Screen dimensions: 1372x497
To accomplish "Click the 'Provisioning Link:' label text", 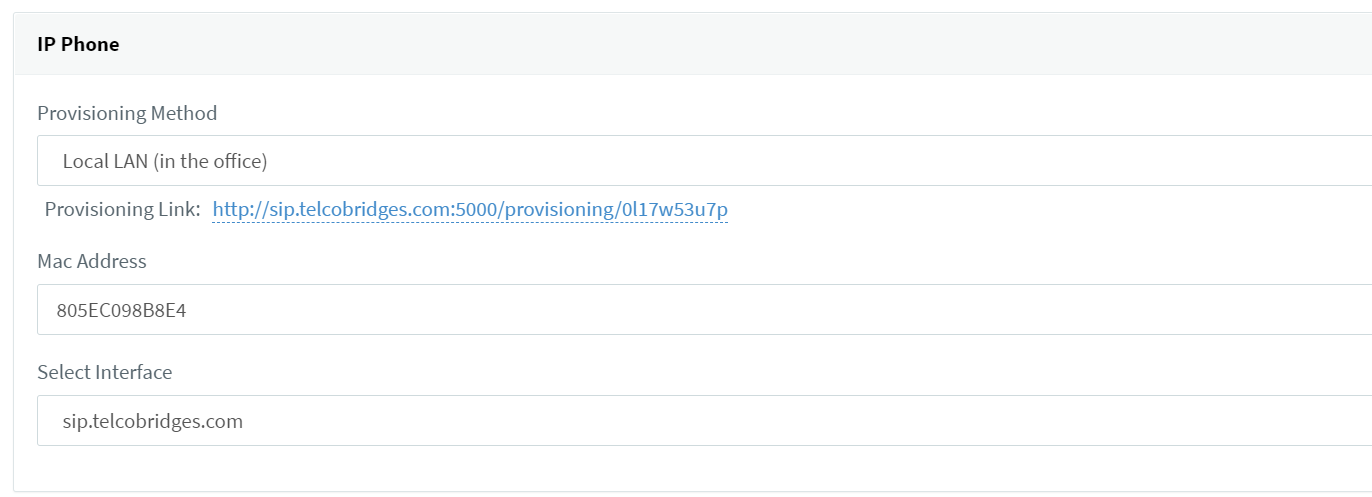I will click(x=123, y=210).
